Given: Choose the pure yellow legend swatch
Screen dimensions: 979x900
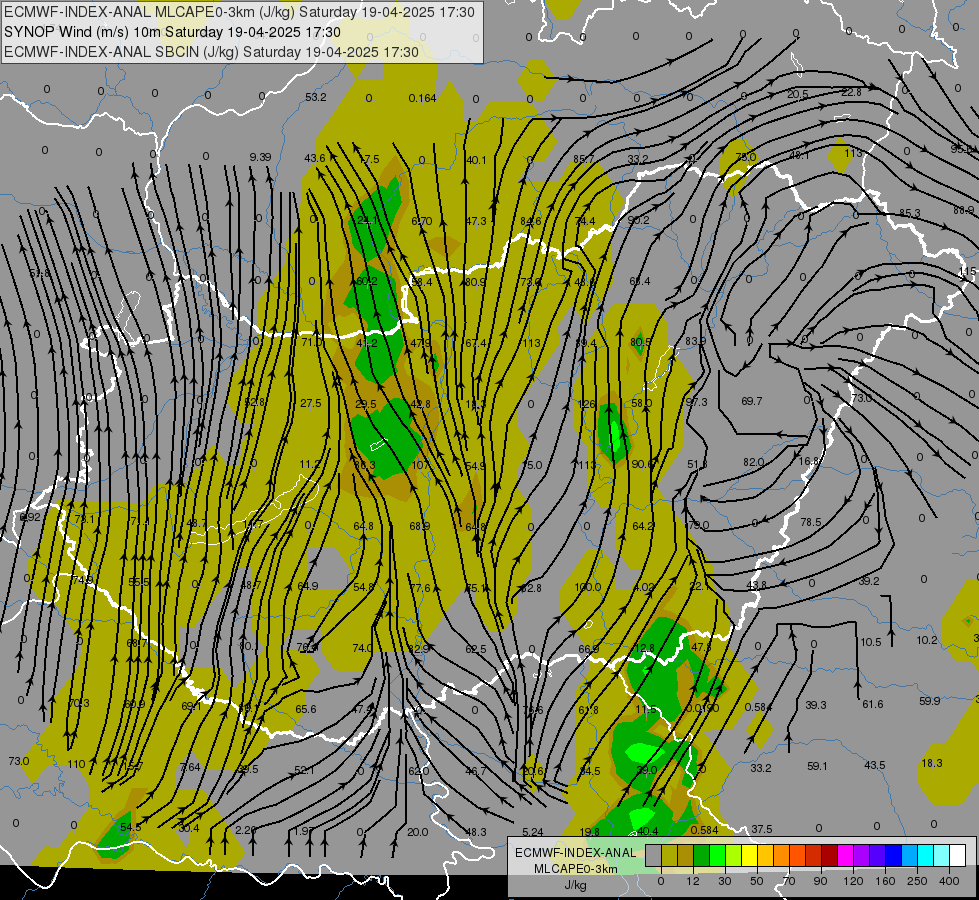Looking at the screenshot, I should 749,856.
